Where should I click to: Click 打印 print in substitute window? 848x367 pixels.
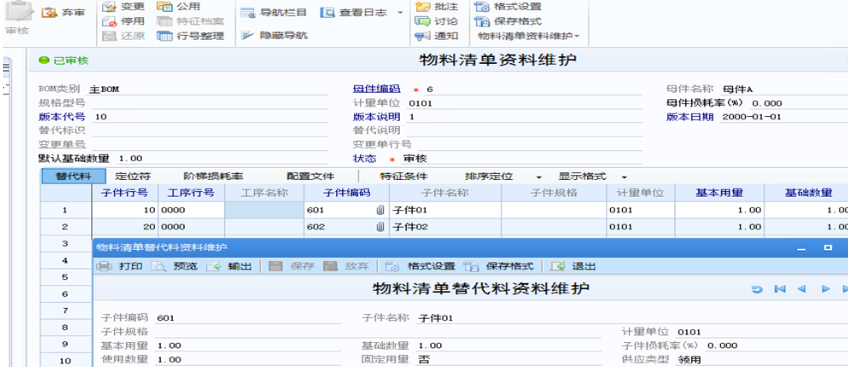tap(120, 266)
